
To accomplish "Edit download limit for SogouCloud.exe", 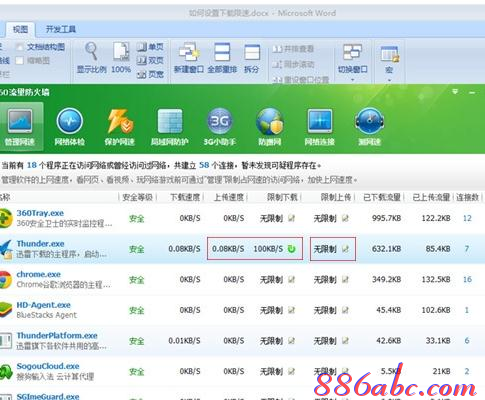I will pos(292,371).
